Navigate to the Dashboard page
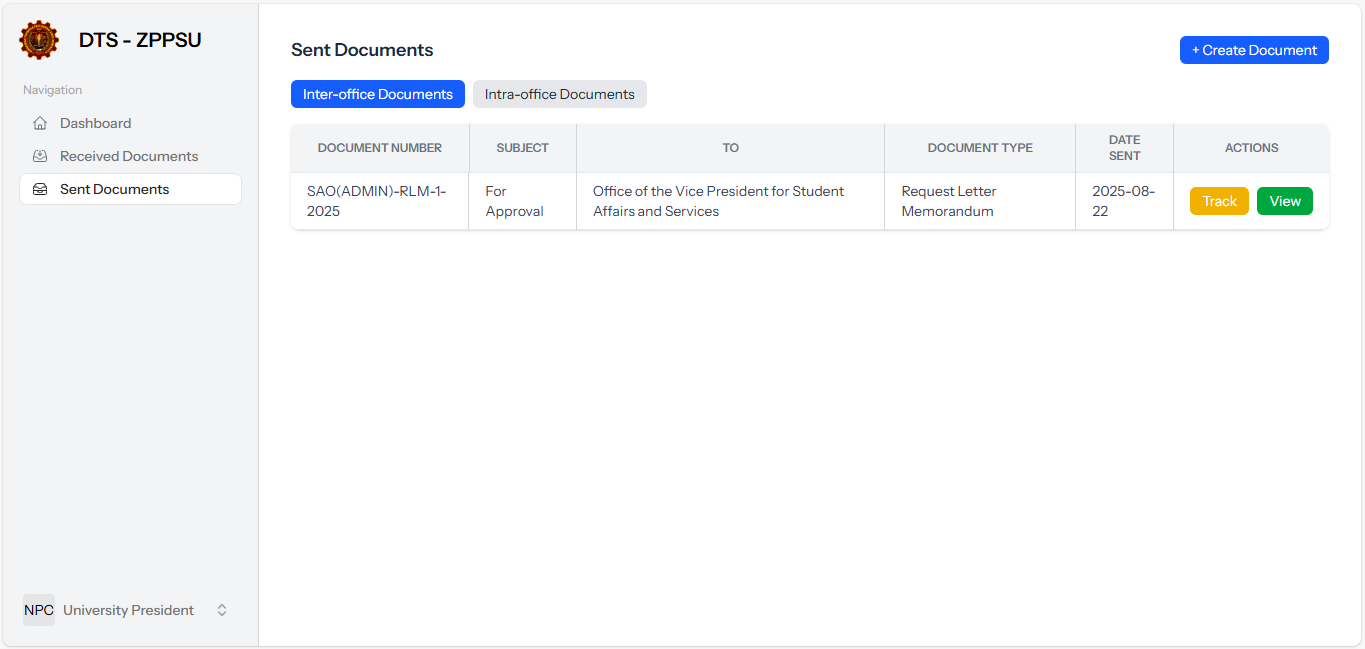The height and width of the screenshot is (649, 1365). tap(96, 123)
